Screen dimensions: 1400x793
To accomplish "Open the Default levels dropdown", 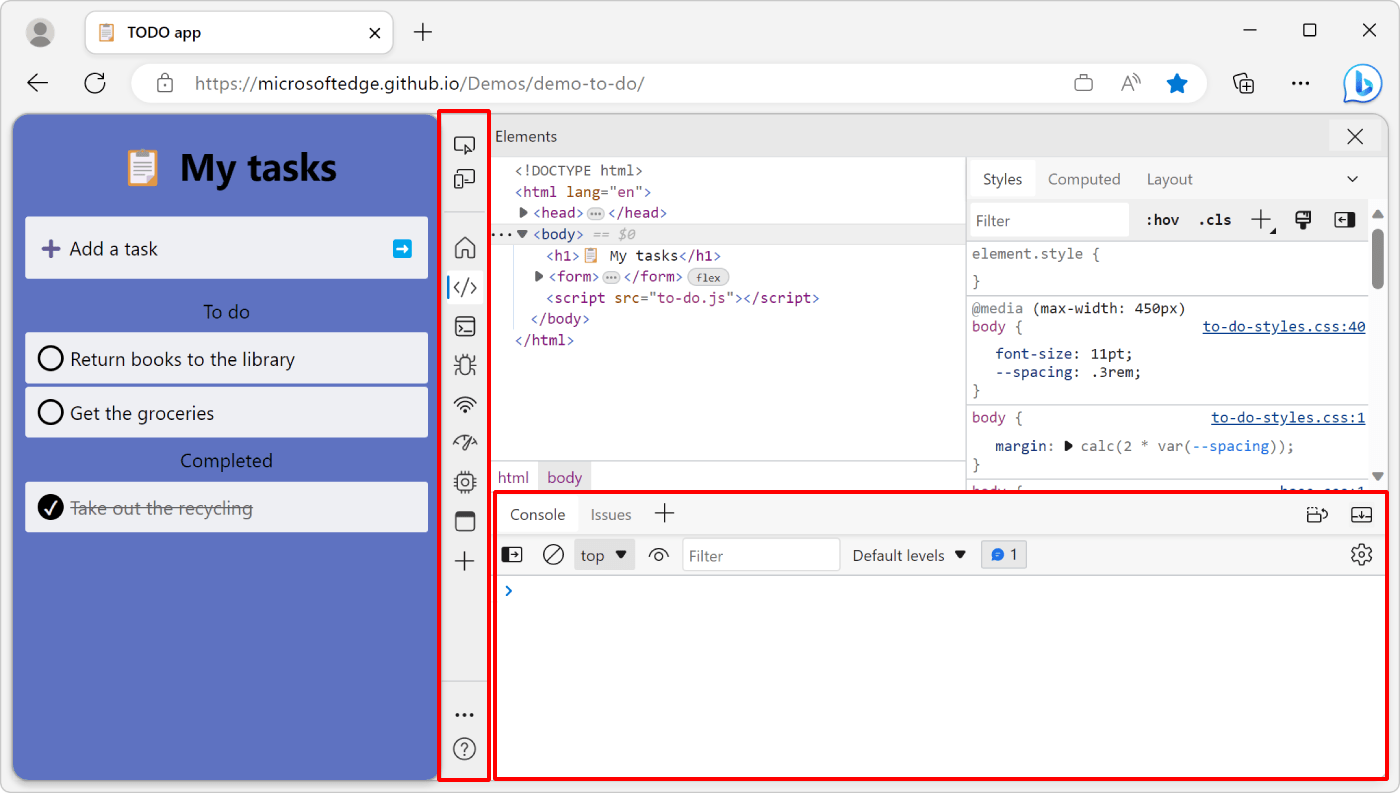I will (x=908, y=554).
